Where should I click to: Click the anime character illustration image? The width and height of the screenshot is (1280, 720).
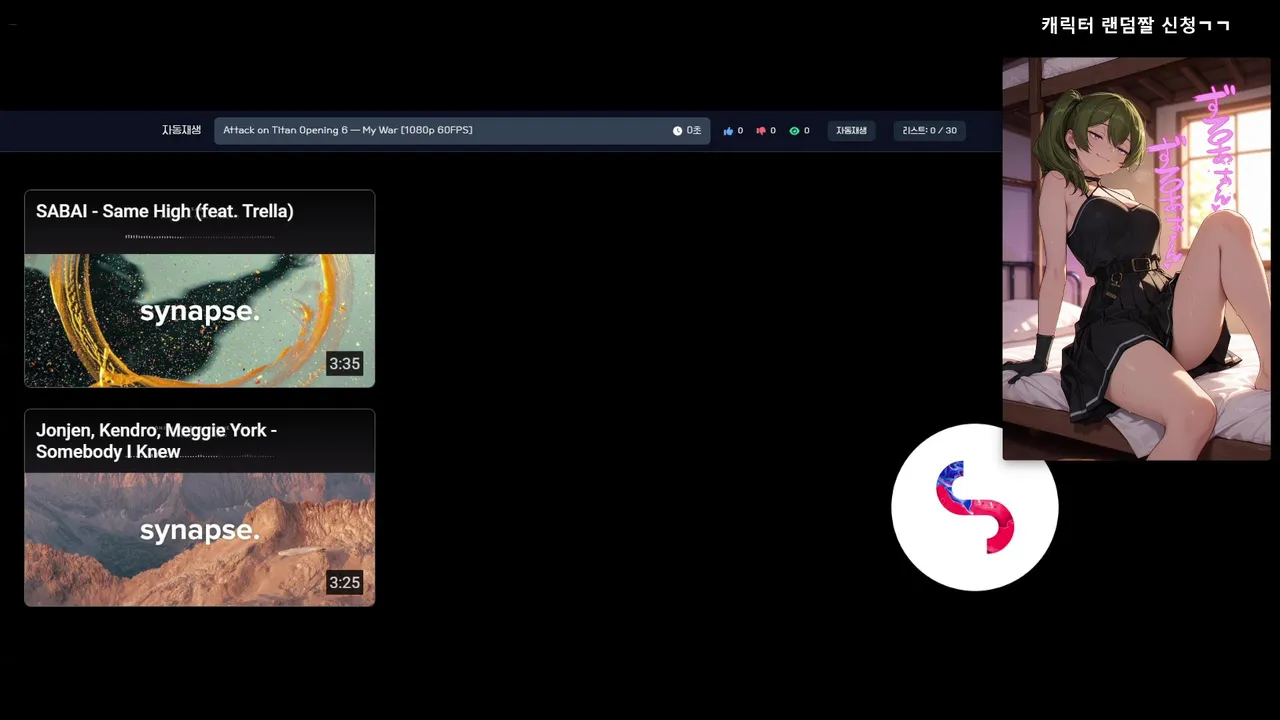[1136, 259]
